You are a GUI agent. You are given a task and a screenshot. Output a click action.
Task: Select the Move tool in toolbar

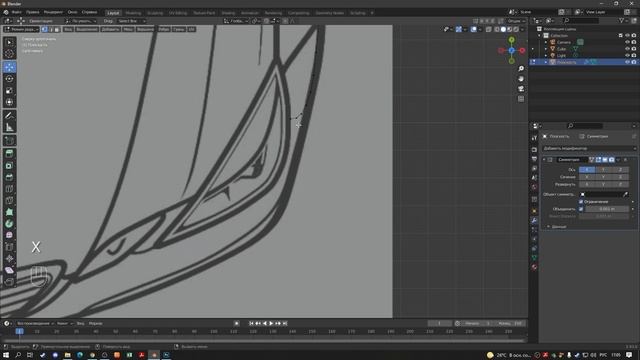coord(9,67)
